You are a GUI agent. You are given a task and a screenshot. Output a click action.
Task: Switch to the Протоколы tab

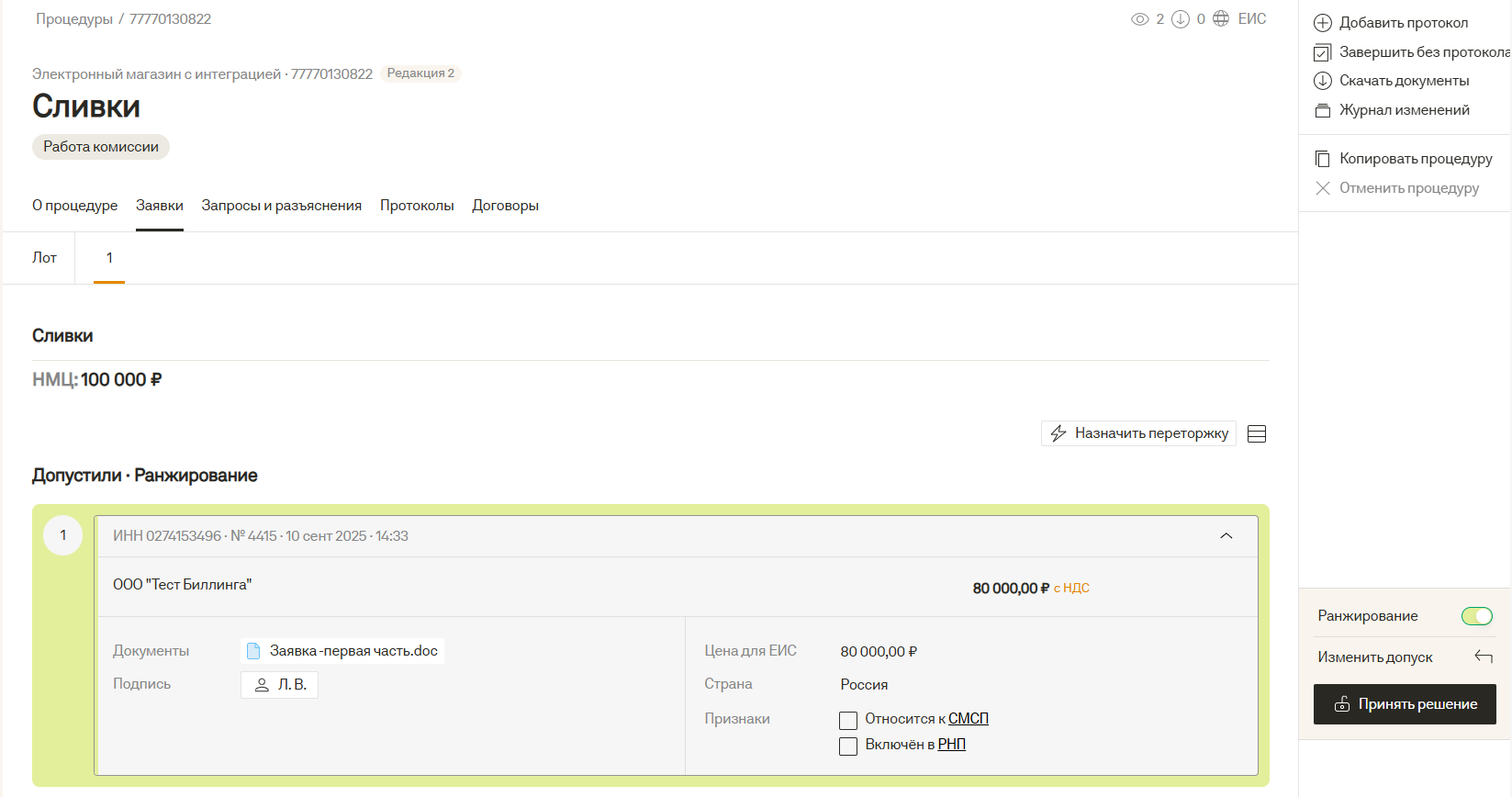tap(417, 206)
